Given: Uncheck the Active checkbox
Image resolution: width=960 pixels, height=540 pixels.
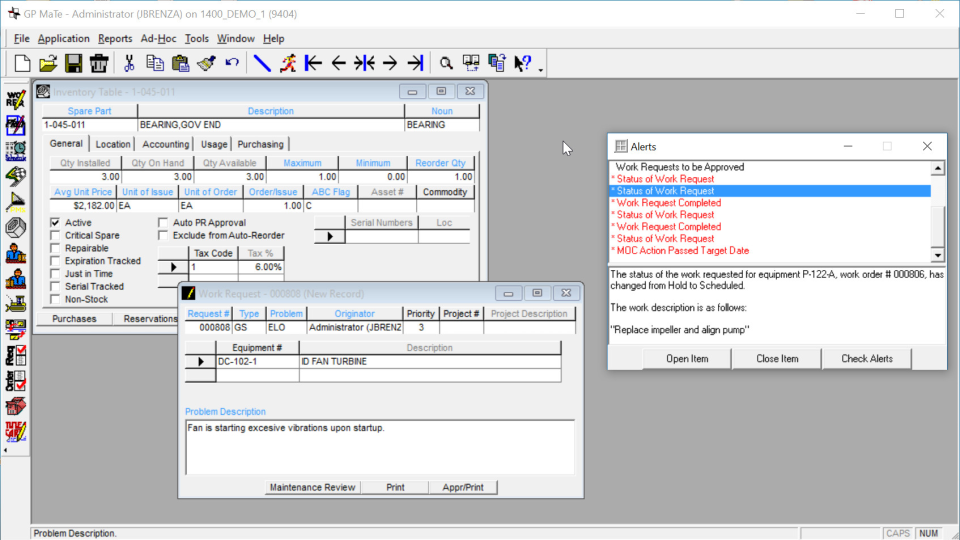Looking at the screenshot, I should 56,223.
